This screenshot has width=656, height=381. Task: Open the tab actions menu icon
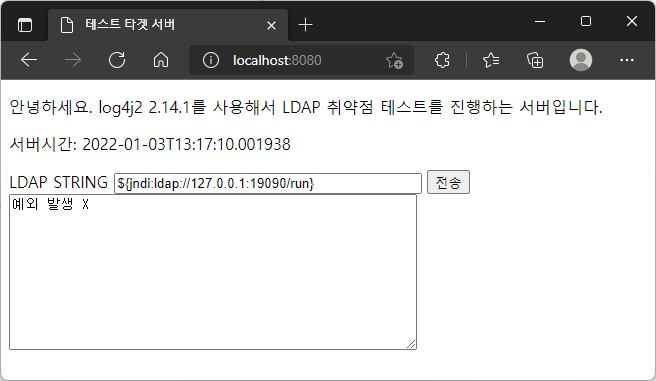coord(25,25)
